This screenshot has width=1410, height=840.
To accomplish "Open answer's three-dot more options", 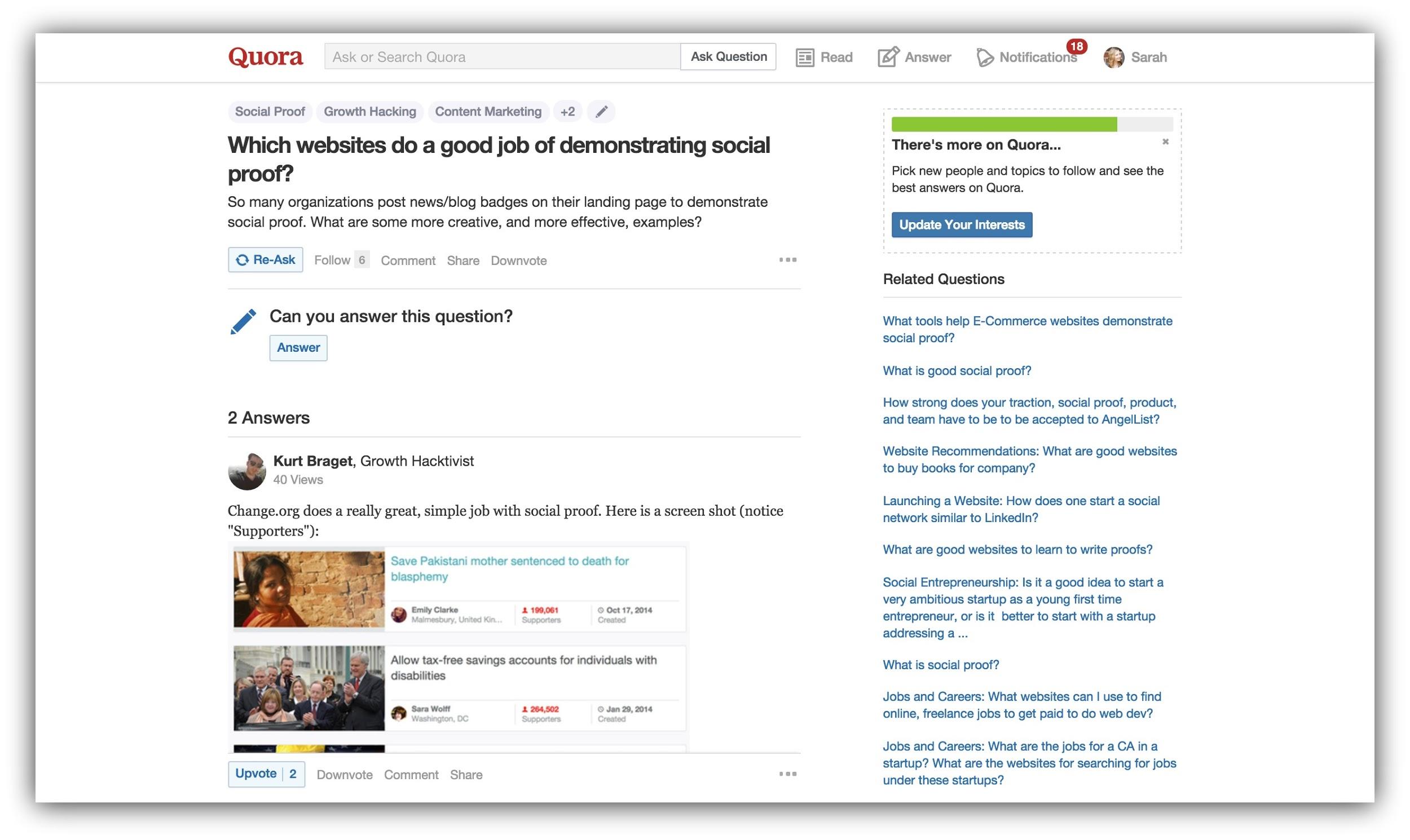I will point(788,774).
